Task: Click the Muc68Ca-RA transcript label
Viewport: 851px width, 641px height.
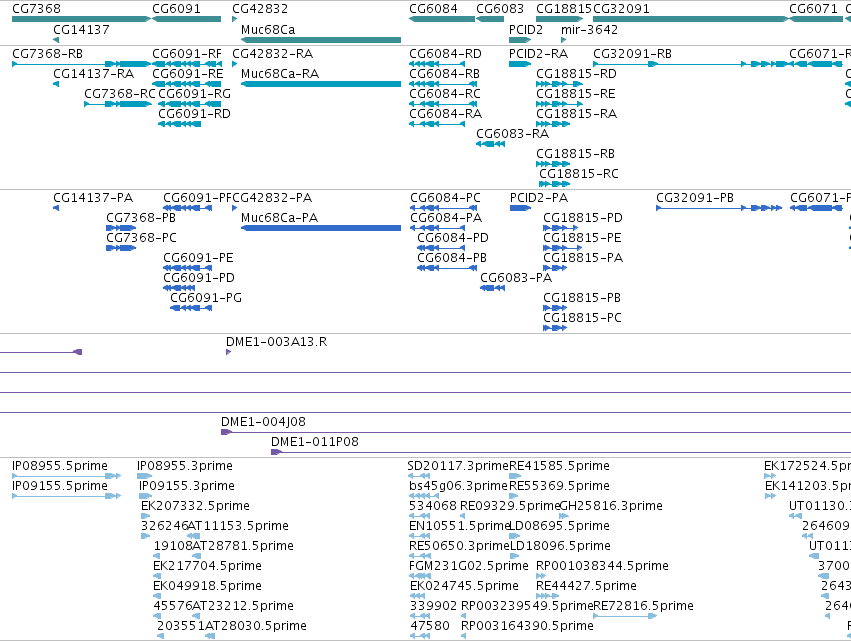Action: [x=280, y=74]
